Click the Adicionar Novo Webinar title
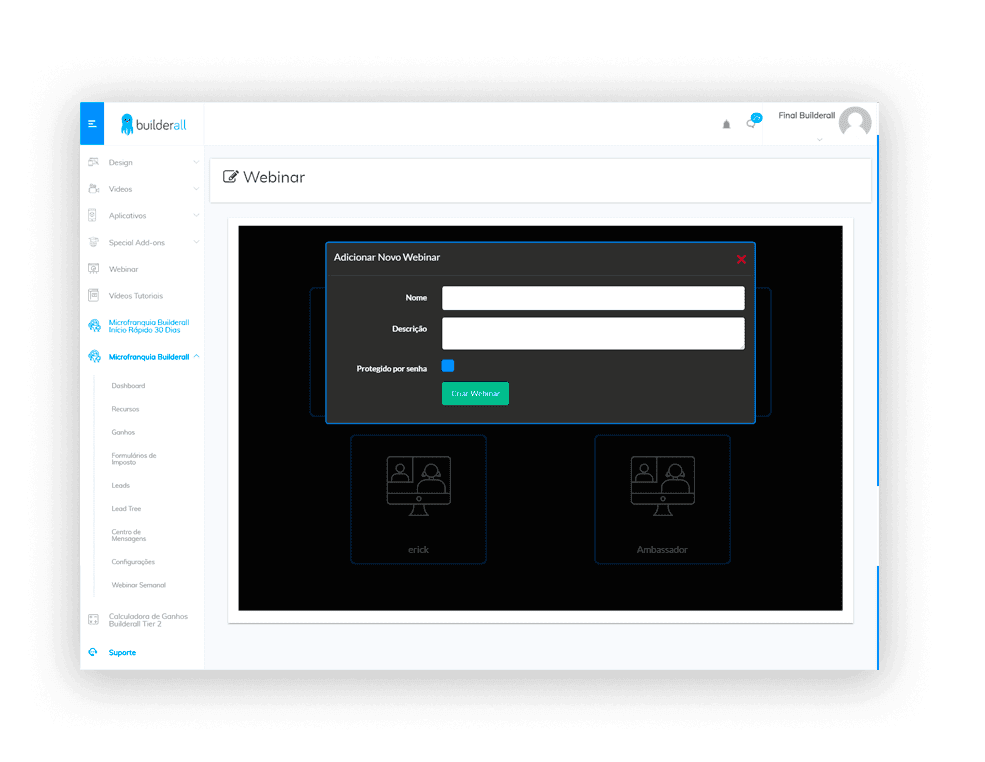The image size is (985, 762). pos(387,258)
